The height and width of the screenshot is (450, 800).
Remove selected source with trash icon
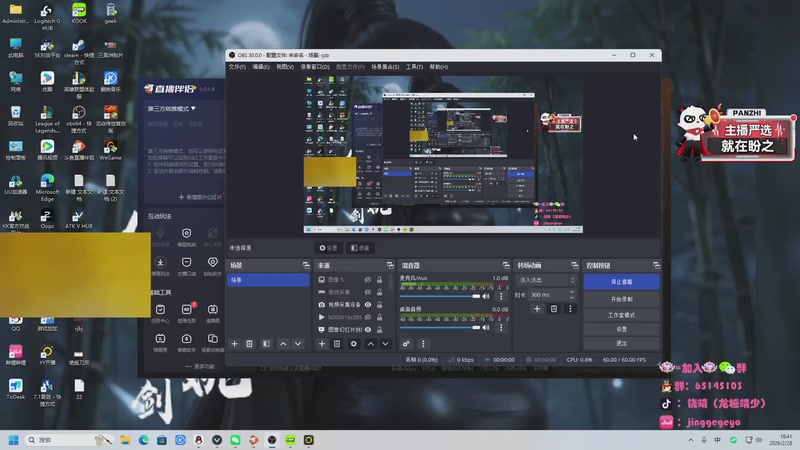pyautogui.click(x=337, y=344)
